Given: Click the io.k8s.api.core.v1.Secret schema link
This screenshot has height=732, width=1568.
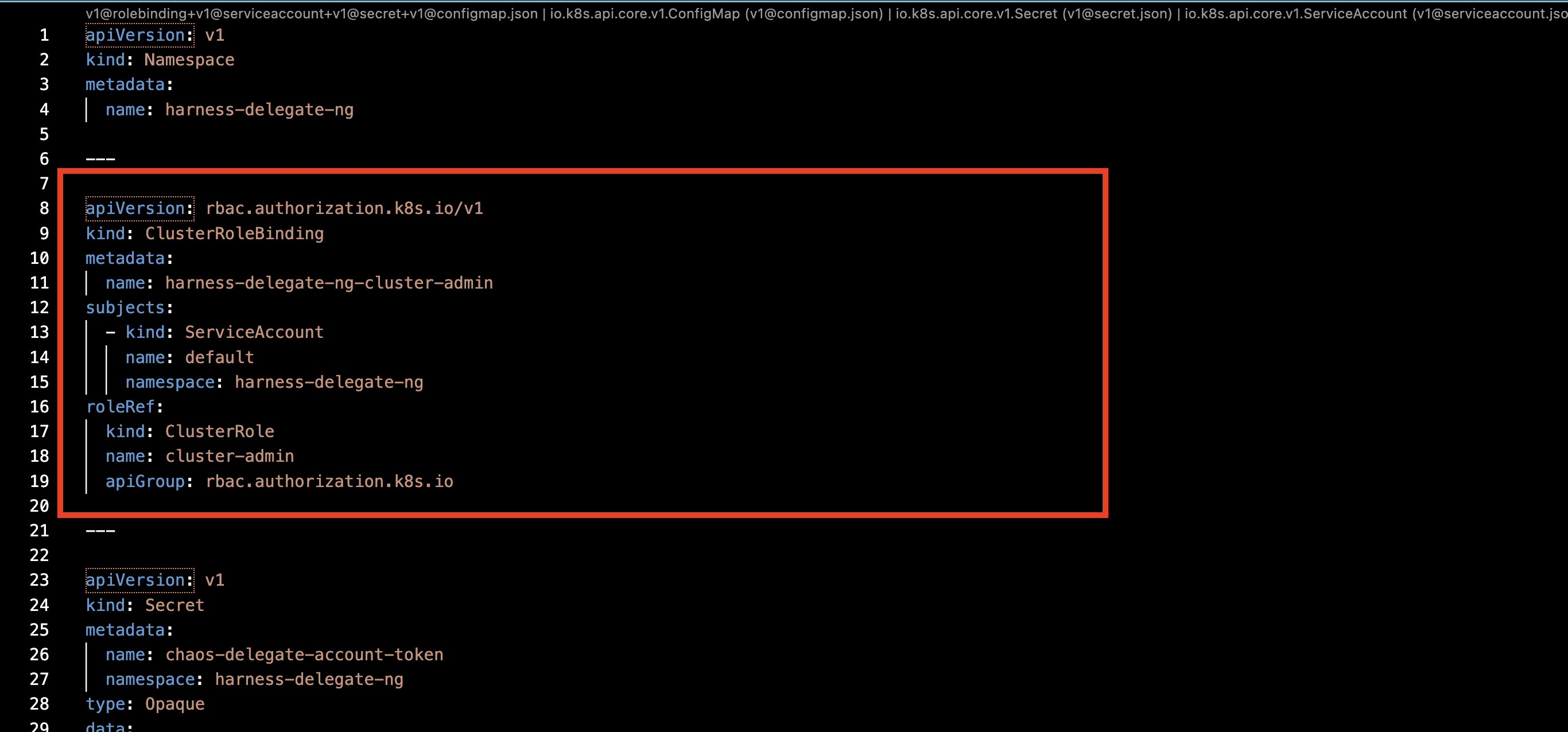Looking at the screenshot, I should (x=1033, y=13).
